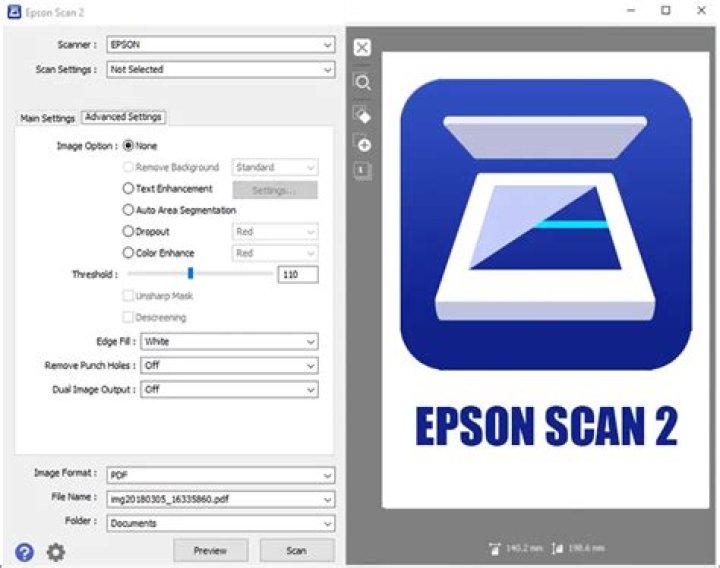Expand the Edge Fill dropdown
Viewport: 720px width, 568px height.
pyautogui.click(x=229, y=342)
